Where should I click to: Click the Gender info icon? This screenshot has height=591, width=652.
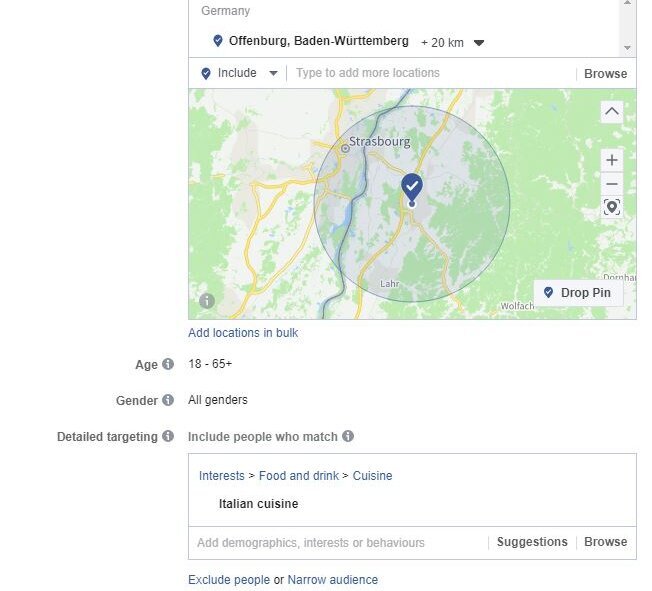168,401
